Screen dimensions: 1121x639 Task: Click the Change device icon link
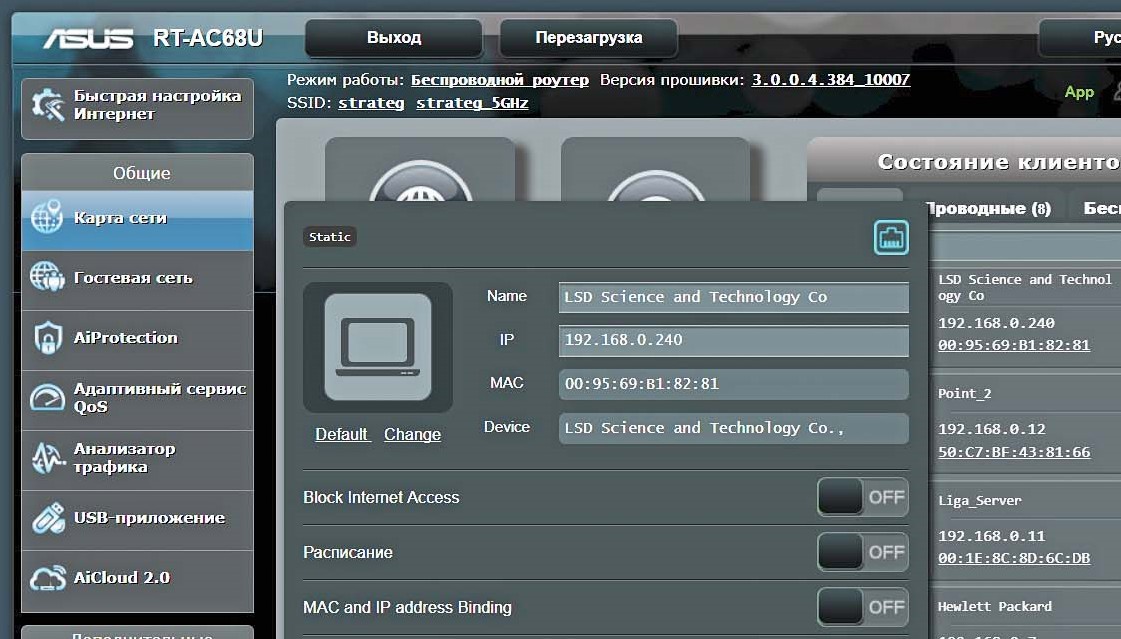point(412,434)
